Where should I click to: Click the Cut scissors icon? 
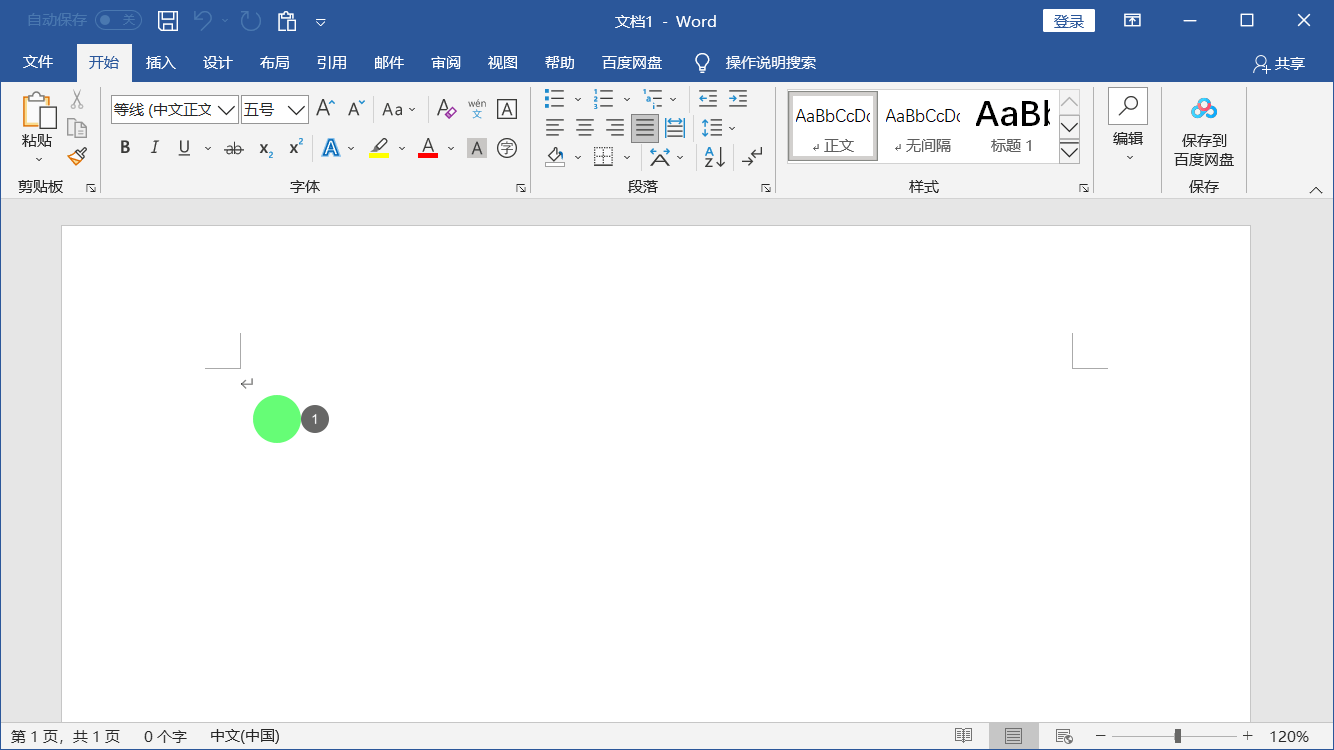coord(77,100)
